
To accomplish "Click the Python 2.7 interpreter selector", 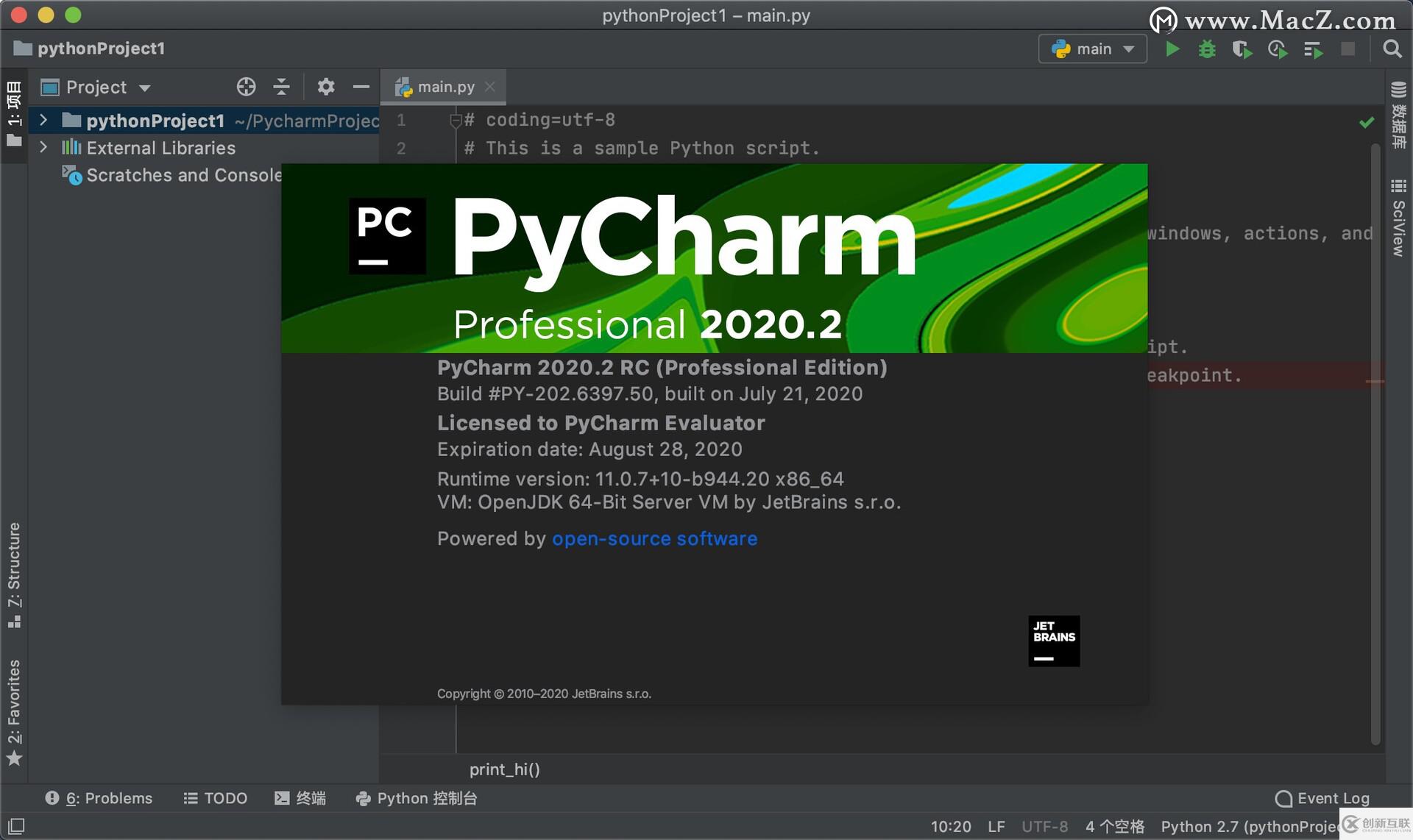I will pos(1250,827).
